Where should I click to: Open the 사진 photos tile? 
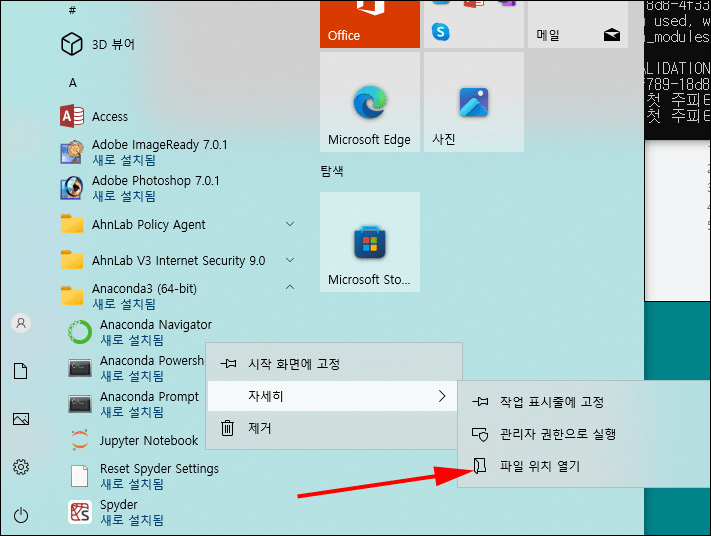[x=474, y=102]
